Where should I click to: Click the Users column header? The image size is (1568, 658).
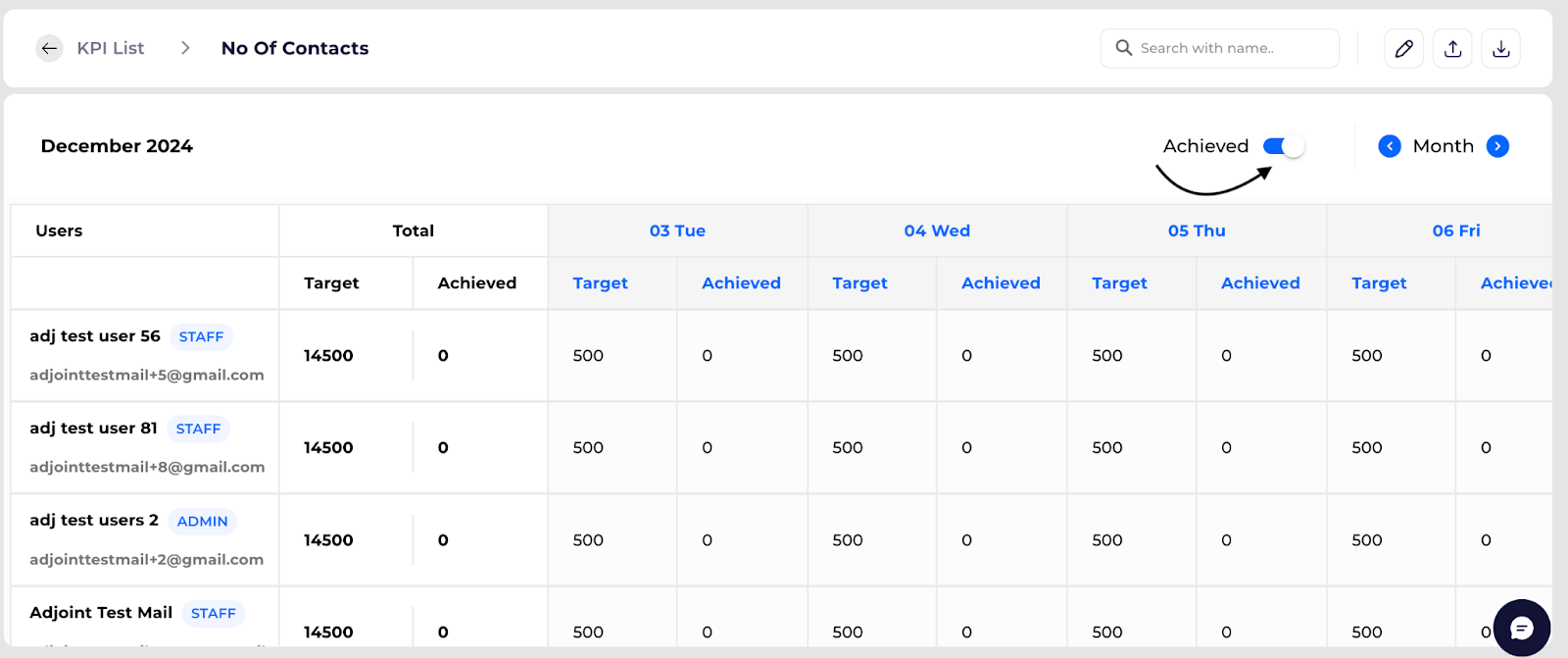point(59,230)
